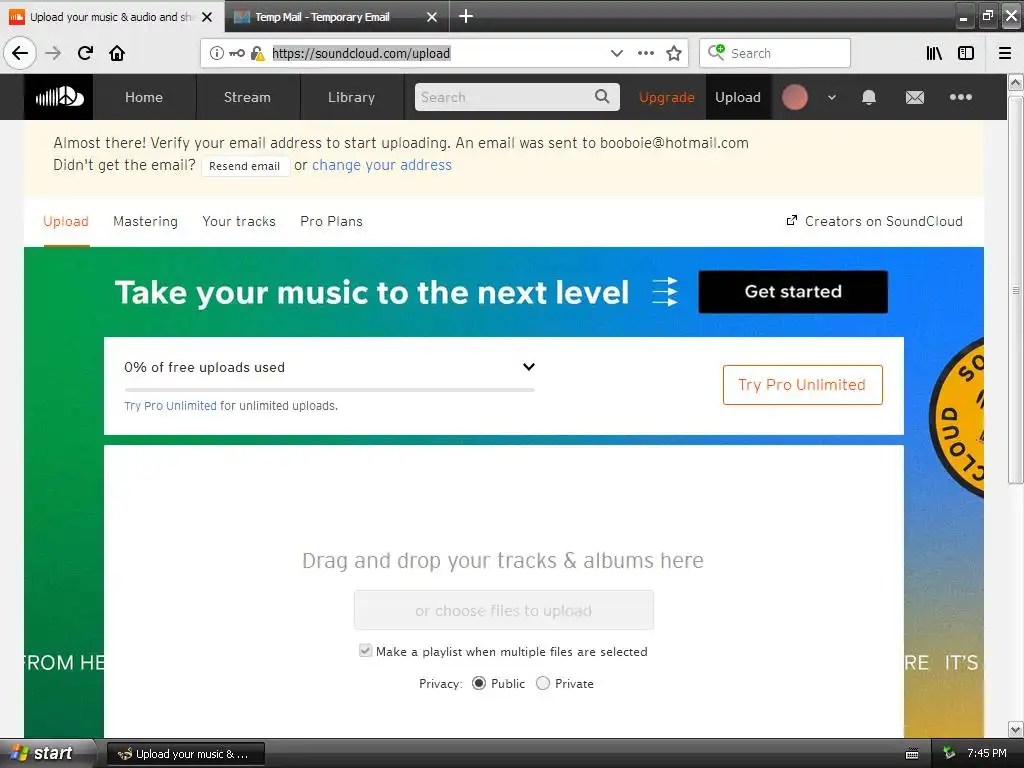
Task: Click the Upload button in header
Action: point(738,97)
